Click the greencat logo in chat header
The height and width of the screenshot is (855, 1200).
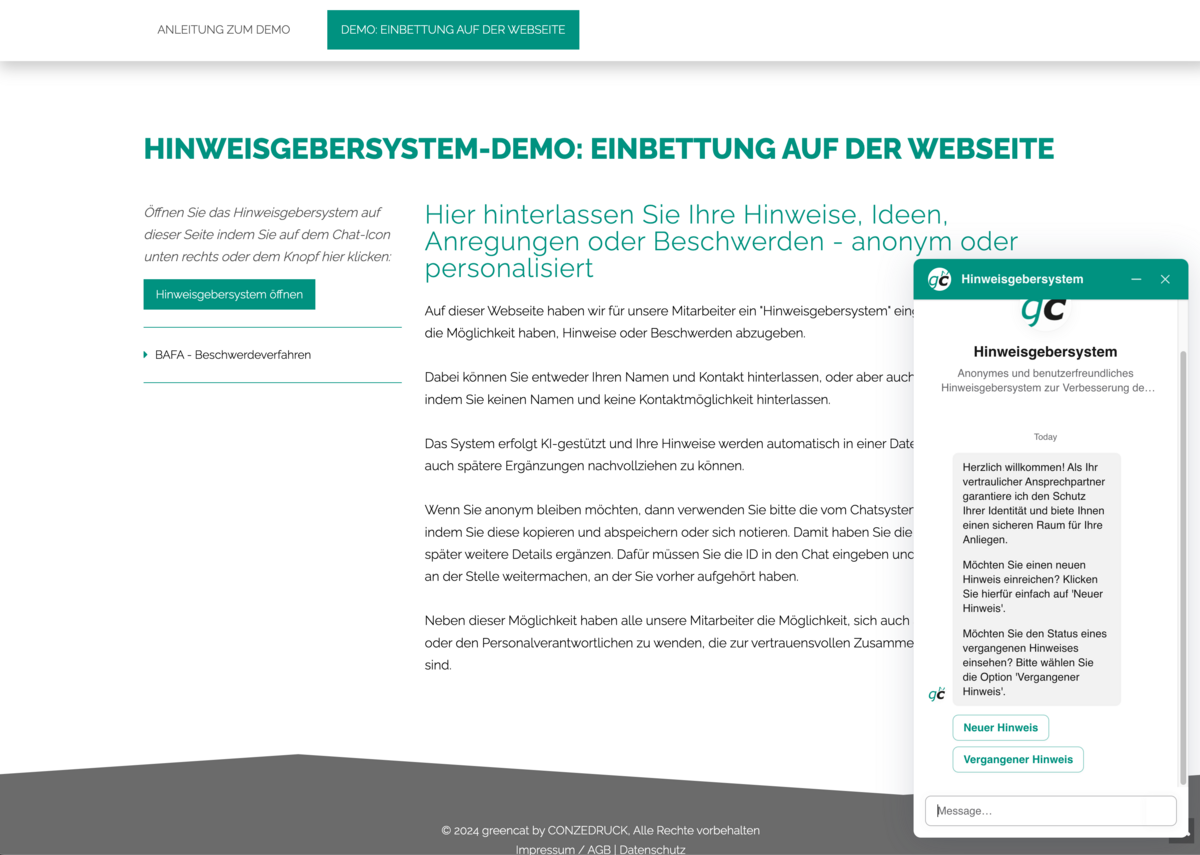pyautogui.click(x=939, y=279)
